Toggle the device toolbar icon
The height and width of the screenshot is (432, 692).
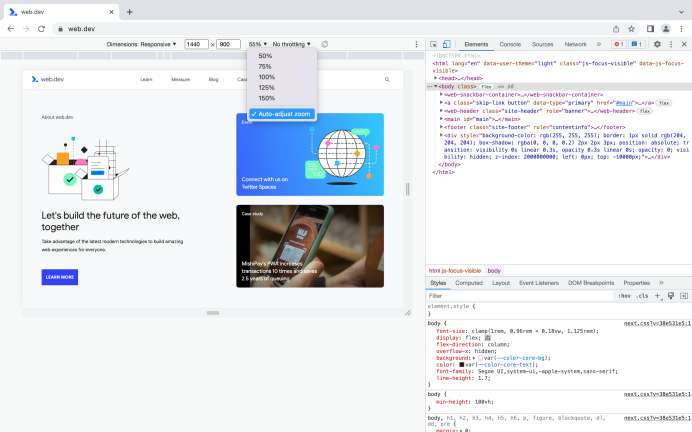click(447, 44)
